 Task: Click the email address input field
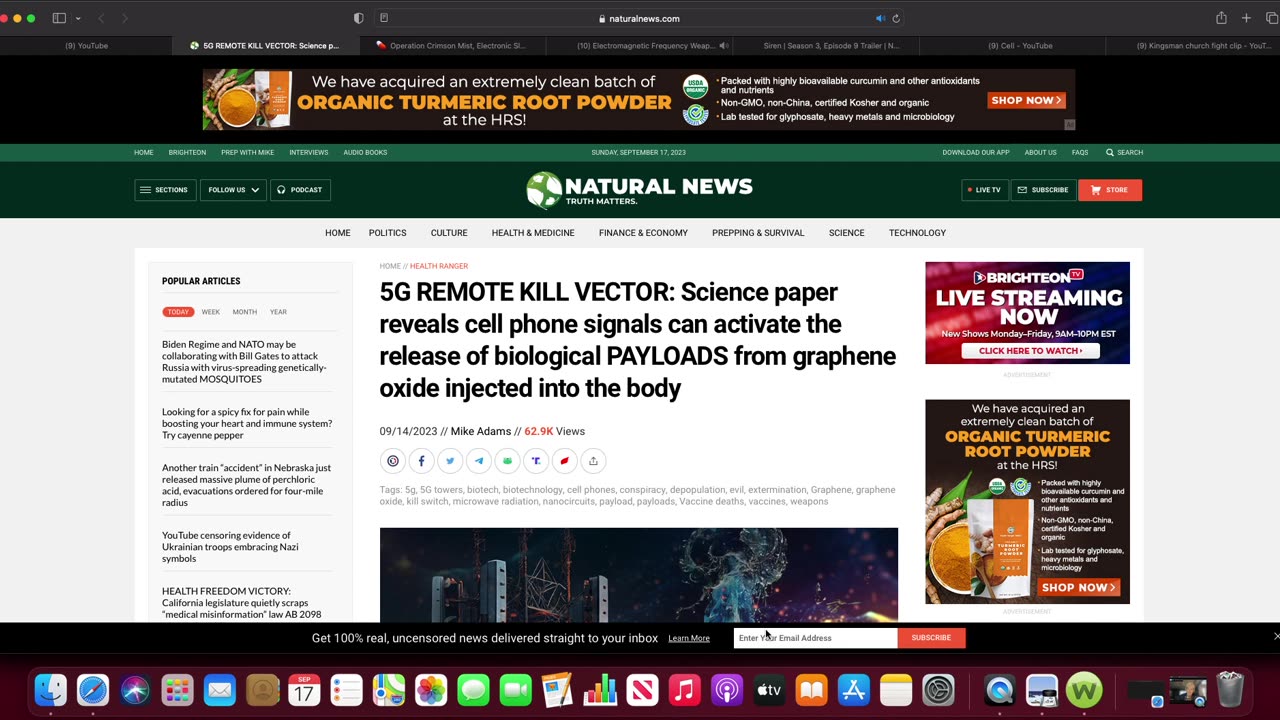point(815,638)
